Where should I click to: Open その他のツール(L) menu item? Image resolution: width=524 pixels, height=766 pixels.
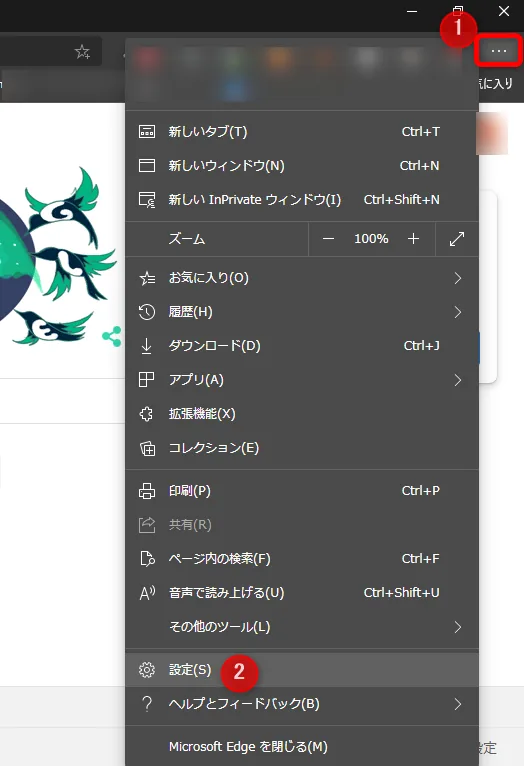pos(302,627)
